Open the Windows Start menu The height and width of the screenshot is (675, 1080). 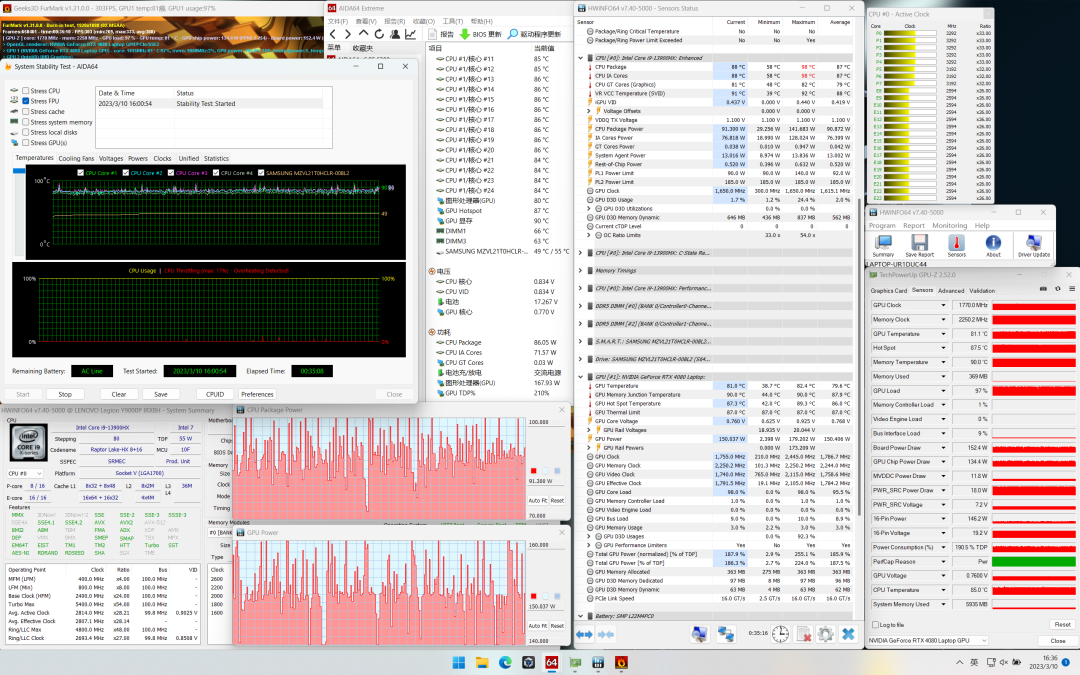(459, 663)
